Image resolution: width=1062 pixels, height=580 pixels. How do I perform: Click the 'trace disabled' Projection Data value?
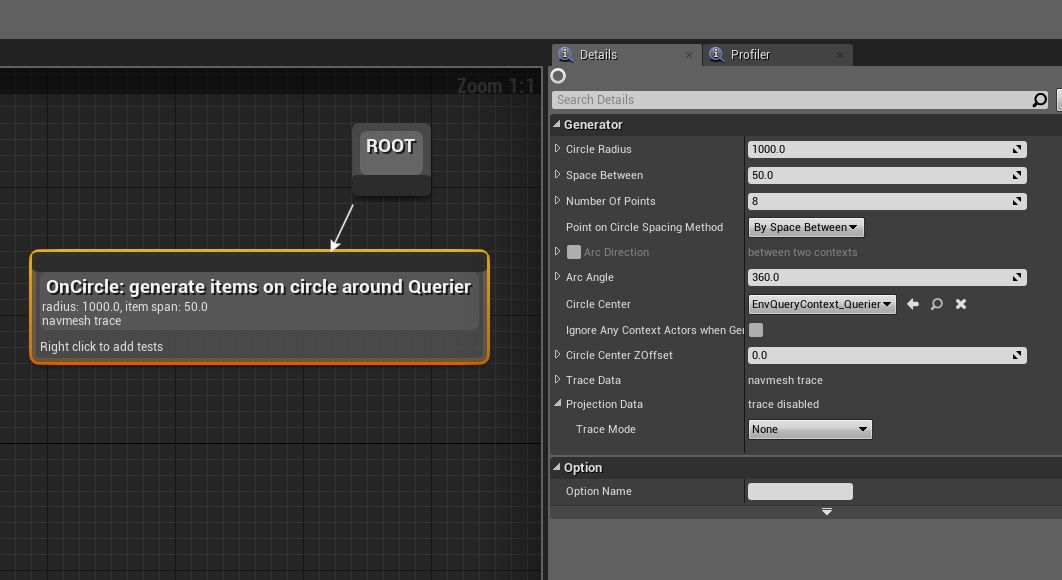tap(783, 404)
